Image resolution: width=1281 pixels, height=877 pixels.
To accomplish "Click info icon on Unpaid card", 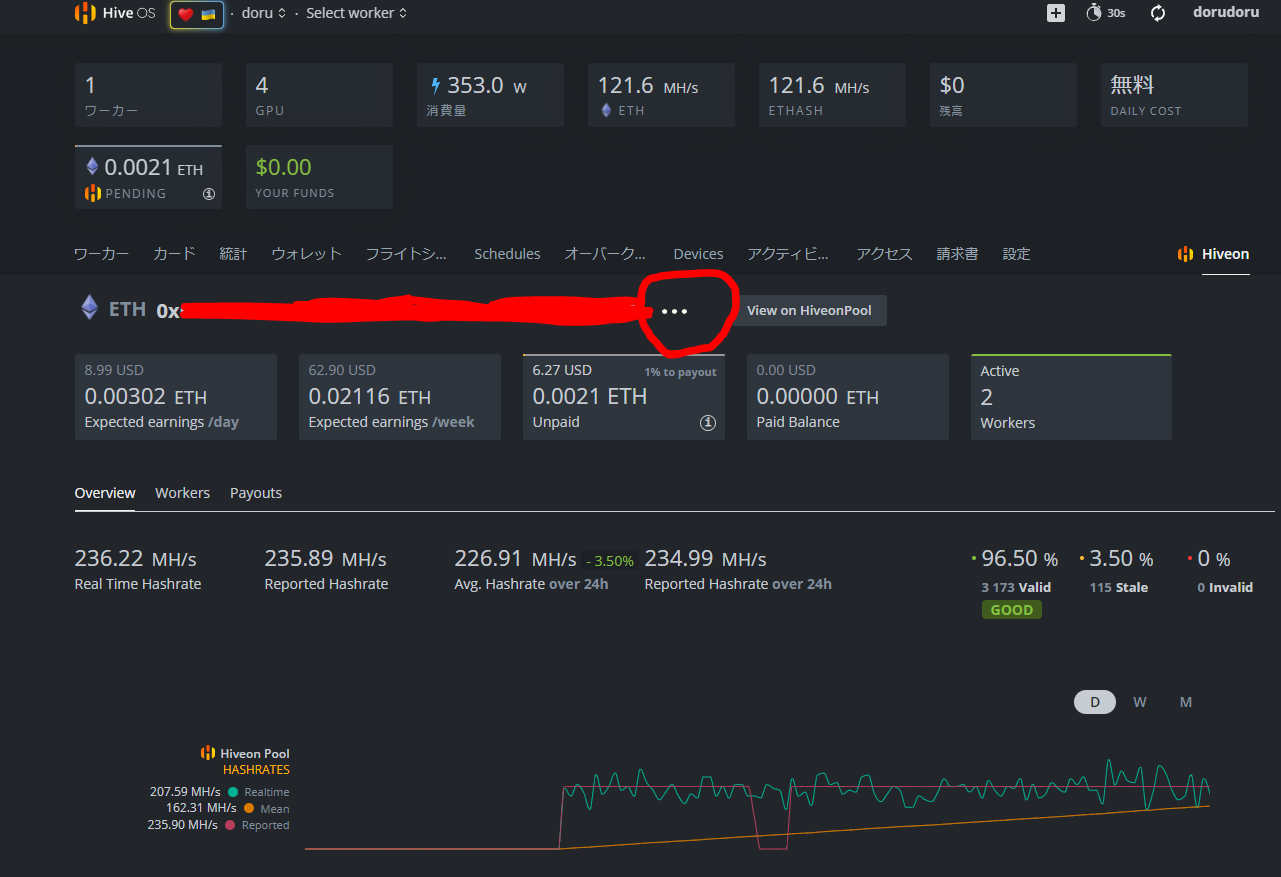I will [x=708, y=423].
